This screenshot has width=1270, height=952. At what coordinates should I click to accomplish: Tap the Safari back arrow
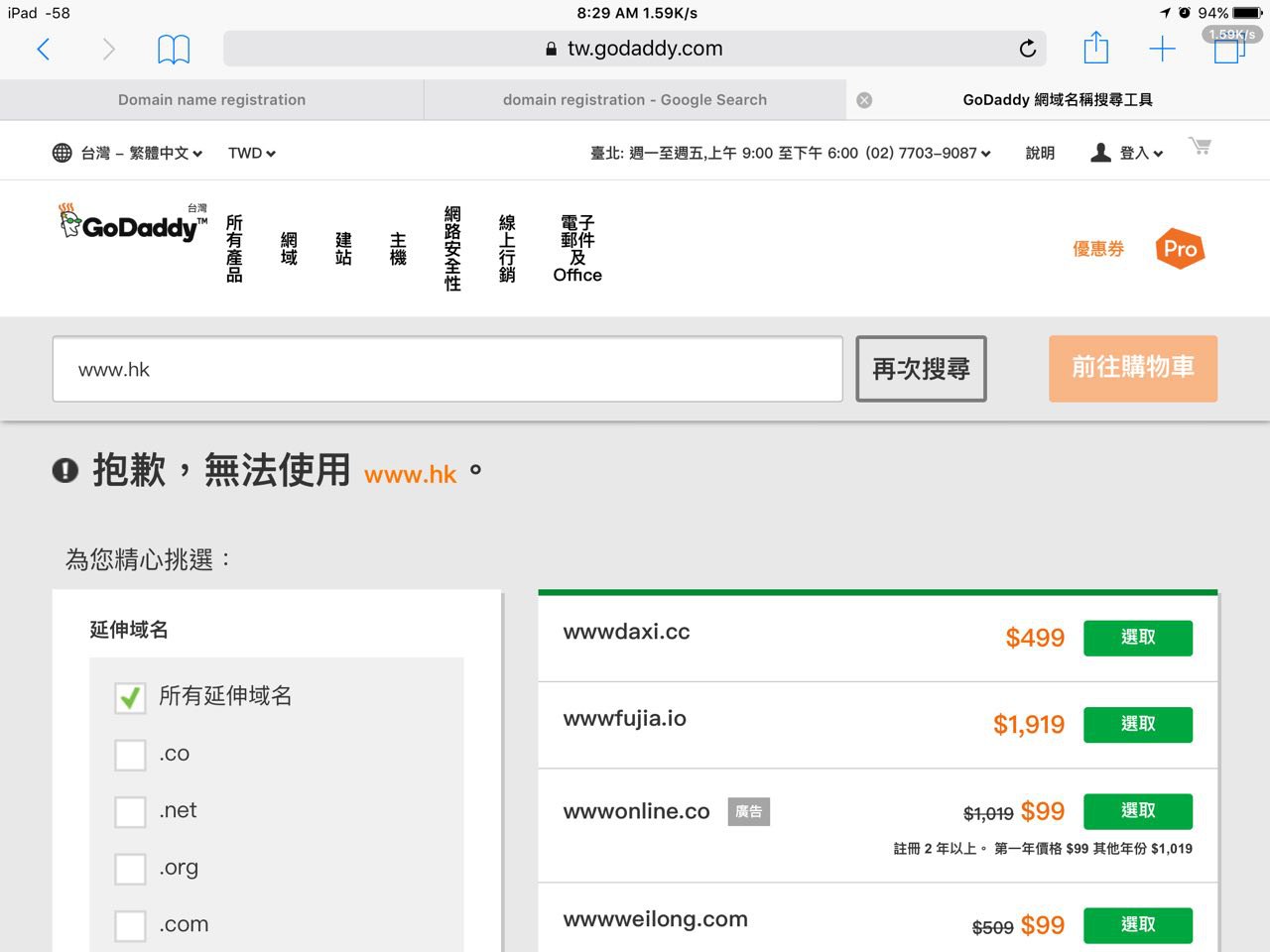tap(43, 49)
